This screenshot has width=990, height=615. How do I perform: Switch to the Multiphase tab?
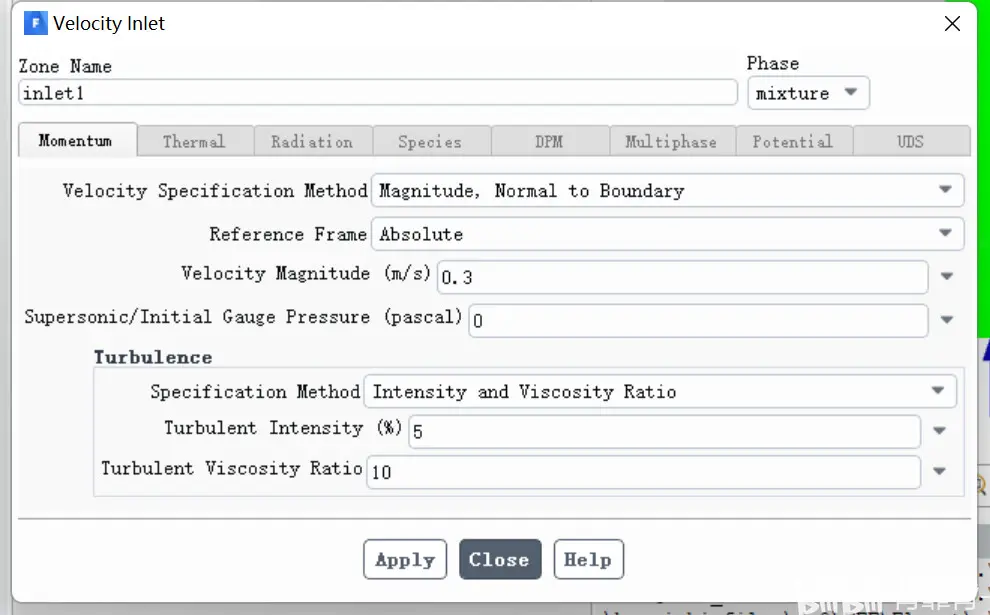point(672,141)
